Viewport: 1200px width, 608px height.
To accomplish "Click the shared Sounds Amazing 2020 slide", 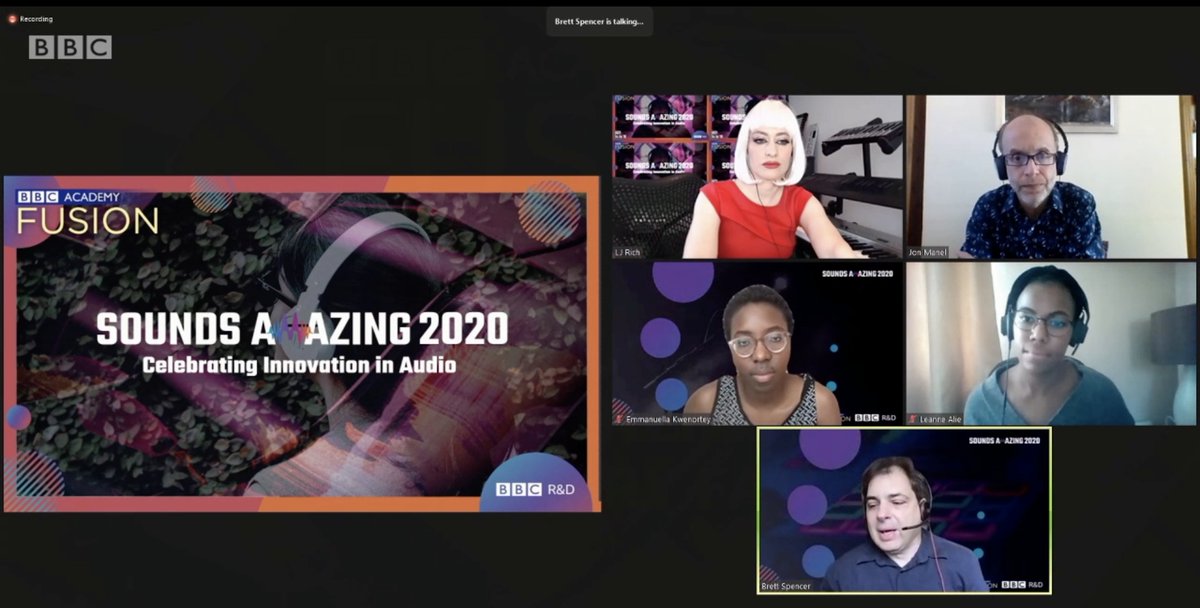I will tap(302, 344).
